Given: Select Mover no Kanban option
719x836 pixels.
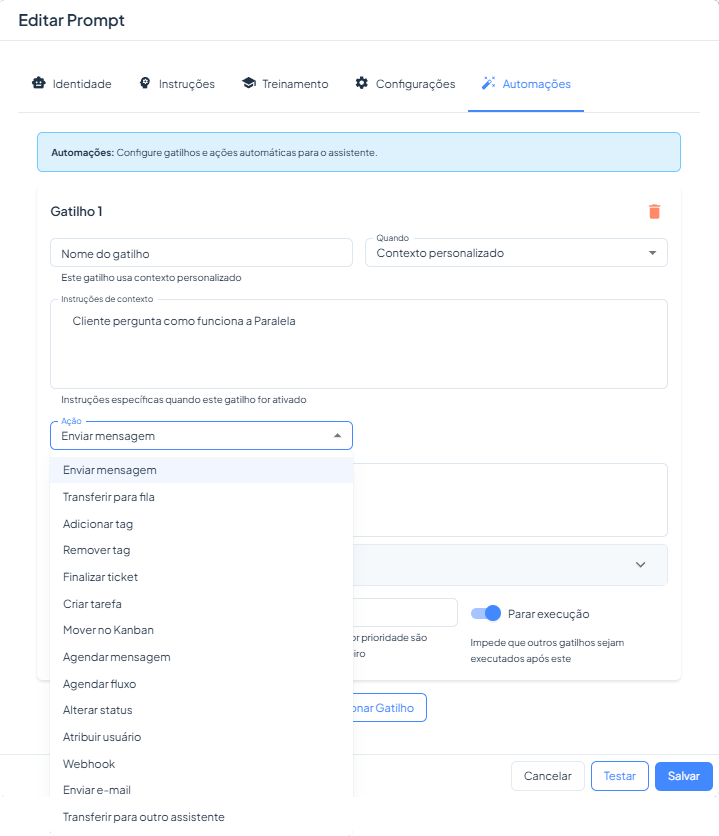Looking at the screenshot, I should (201, 630).
